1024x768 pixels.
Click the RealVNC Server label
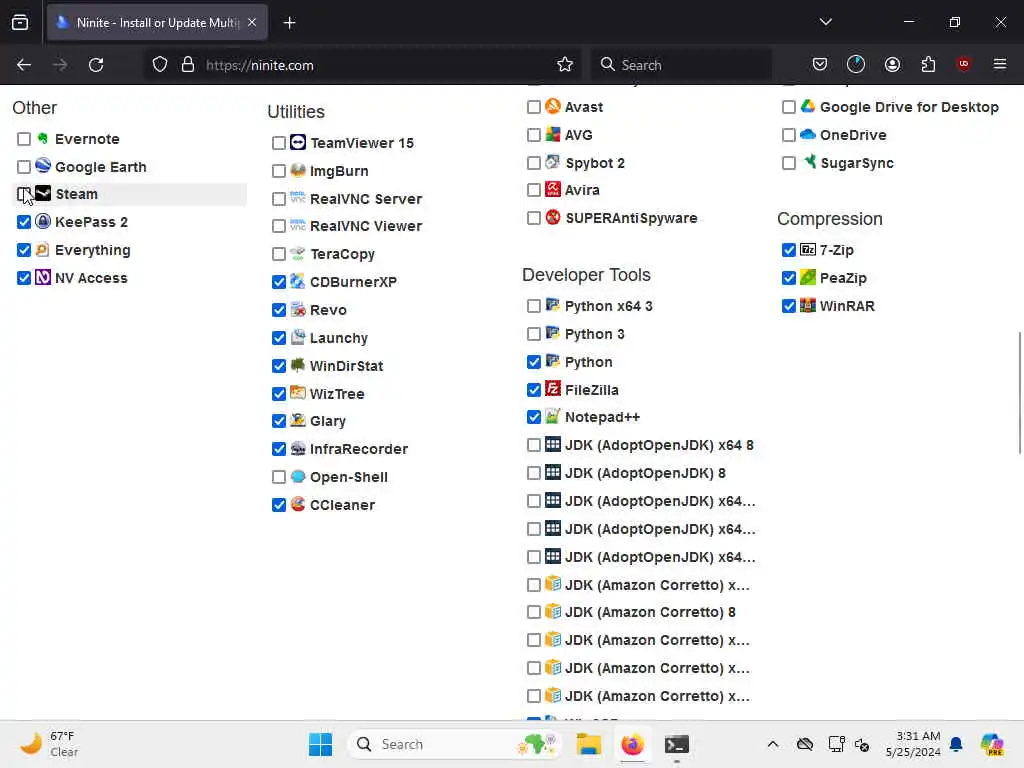coord(366,199)
